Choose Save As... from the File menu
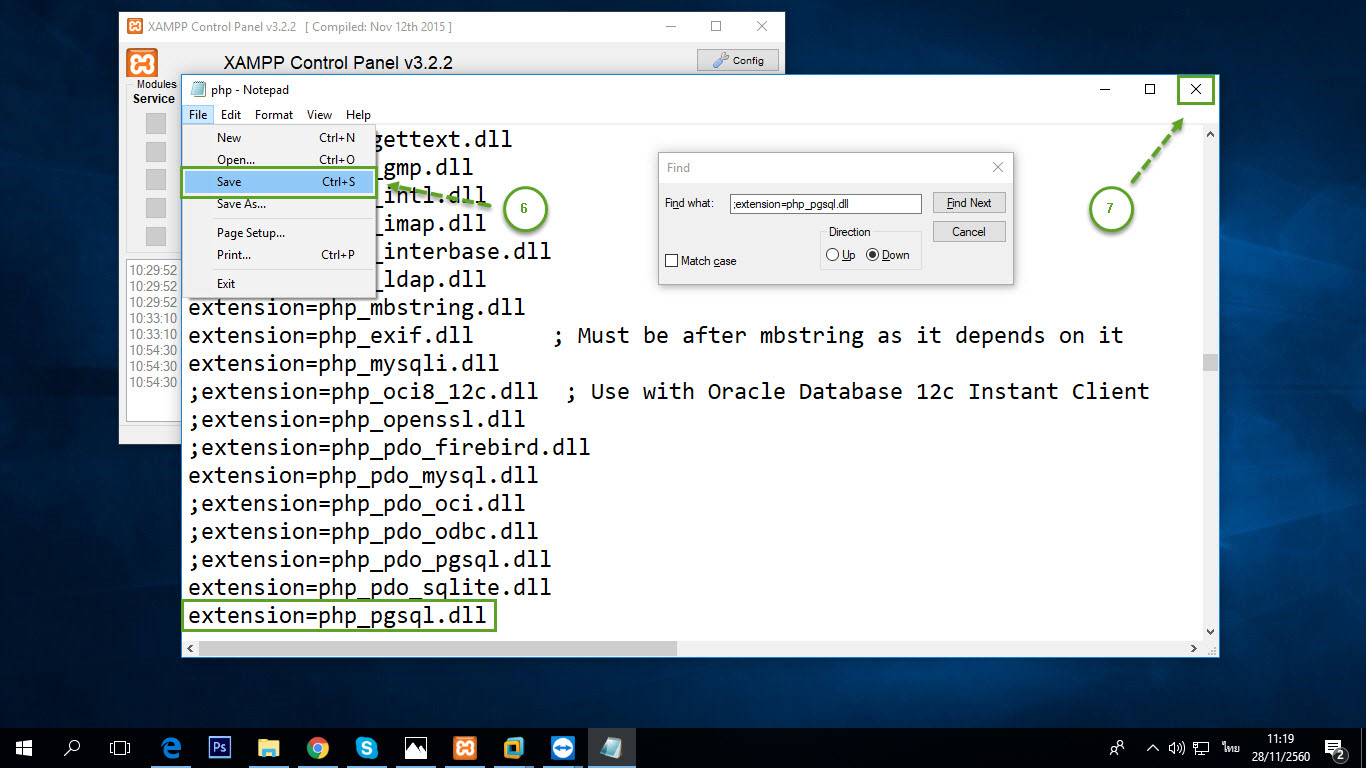Screen dimensions: 1366x768 tap(279, 204)
